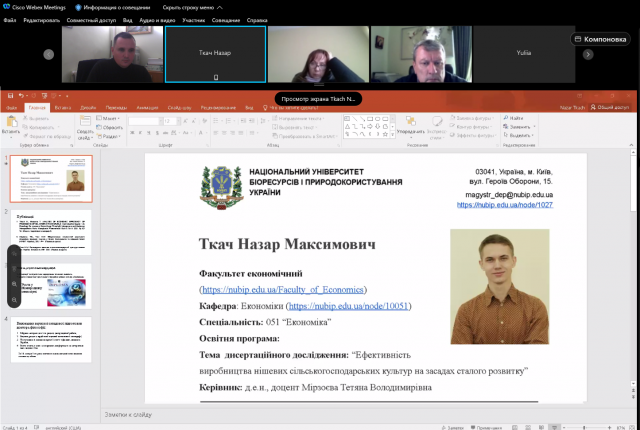
Task: Open Контур фигуры shape outline dropdown
Action: click(472, 127)
